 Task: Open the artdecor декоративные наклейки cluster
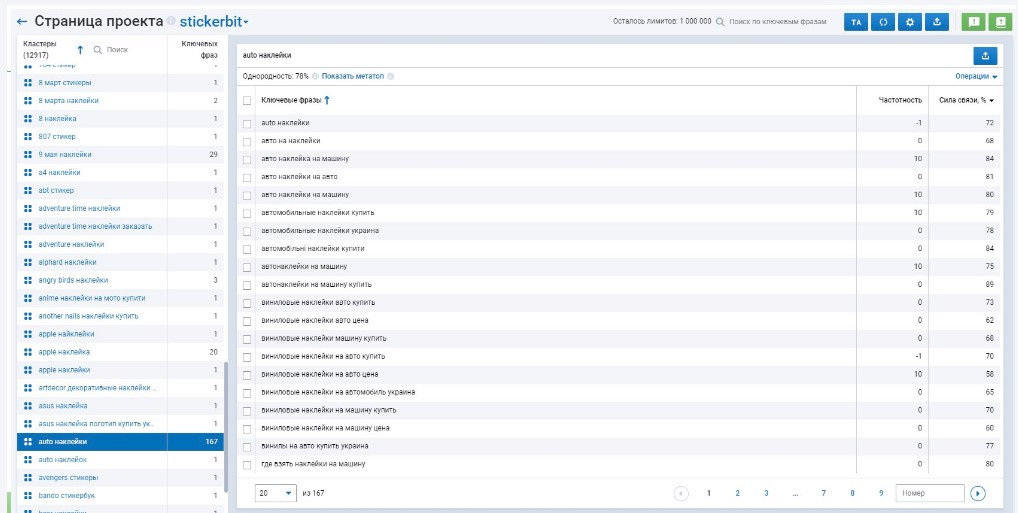click(x=97, y=388)
